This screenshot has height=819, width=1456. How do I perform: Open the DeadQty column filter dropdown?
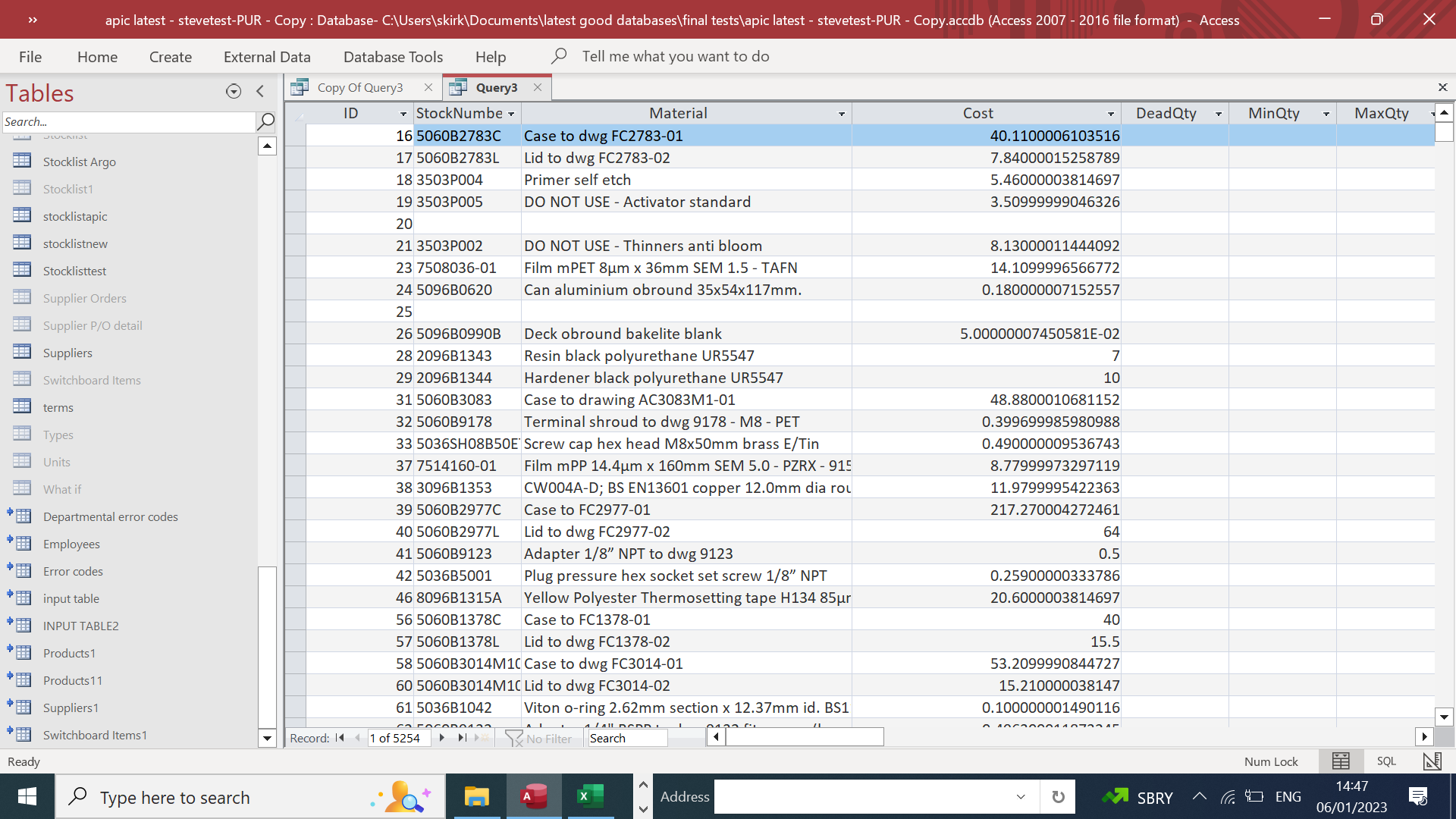[x=1219, y=114]
